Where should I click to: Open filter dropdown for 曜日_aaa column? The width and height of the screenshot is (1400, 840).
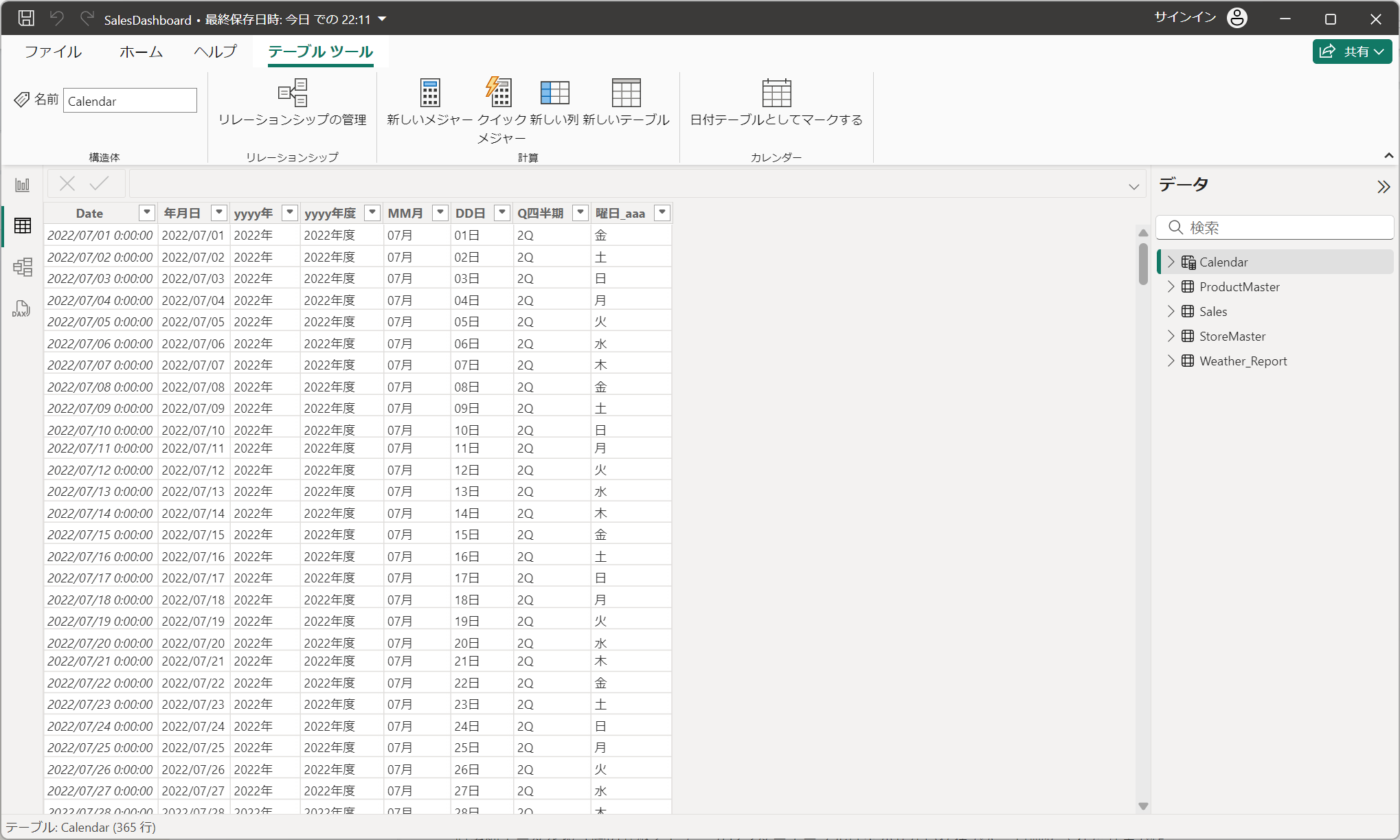[x=662, y=213]
